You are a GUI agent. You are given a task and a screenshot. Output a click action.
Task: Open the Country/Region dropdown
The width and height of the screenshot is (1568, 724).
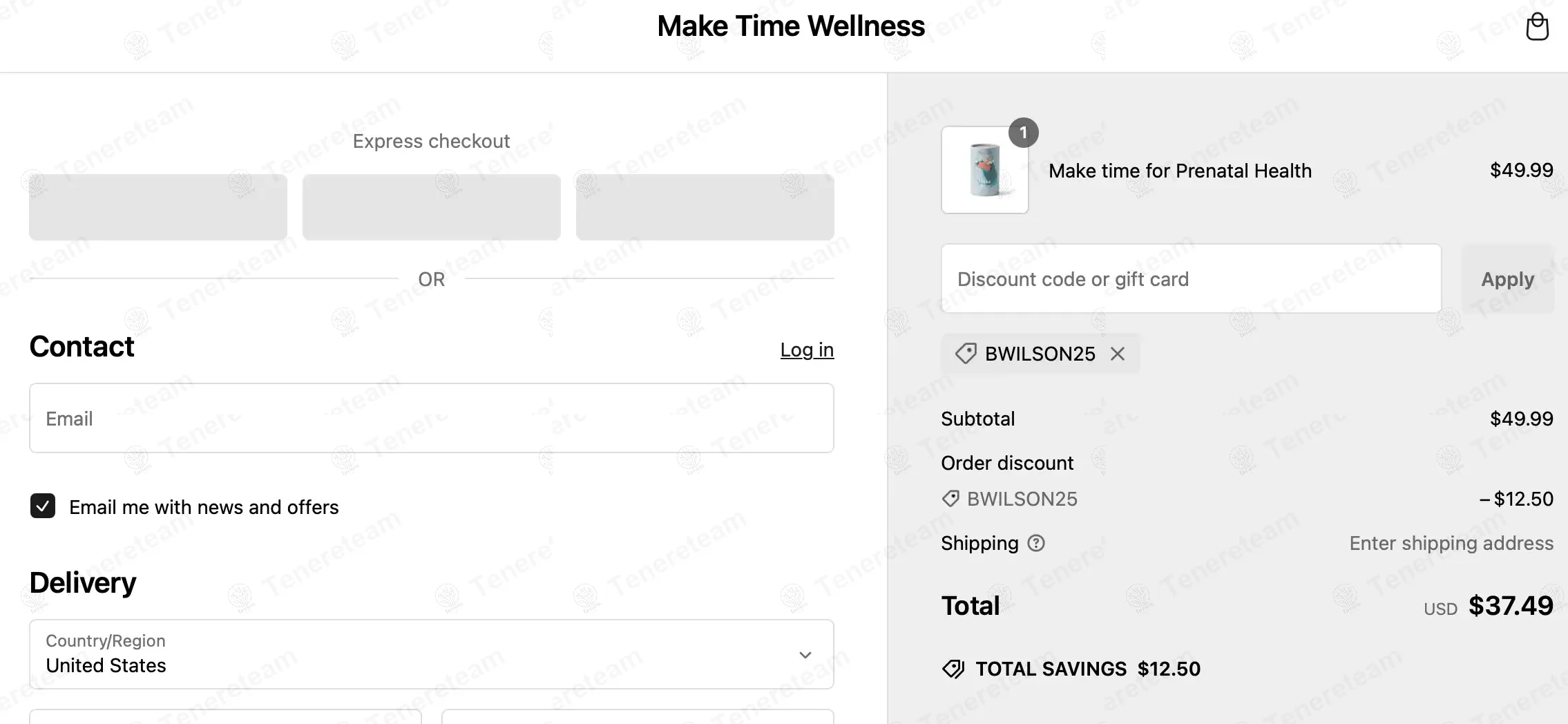(431, 654)
